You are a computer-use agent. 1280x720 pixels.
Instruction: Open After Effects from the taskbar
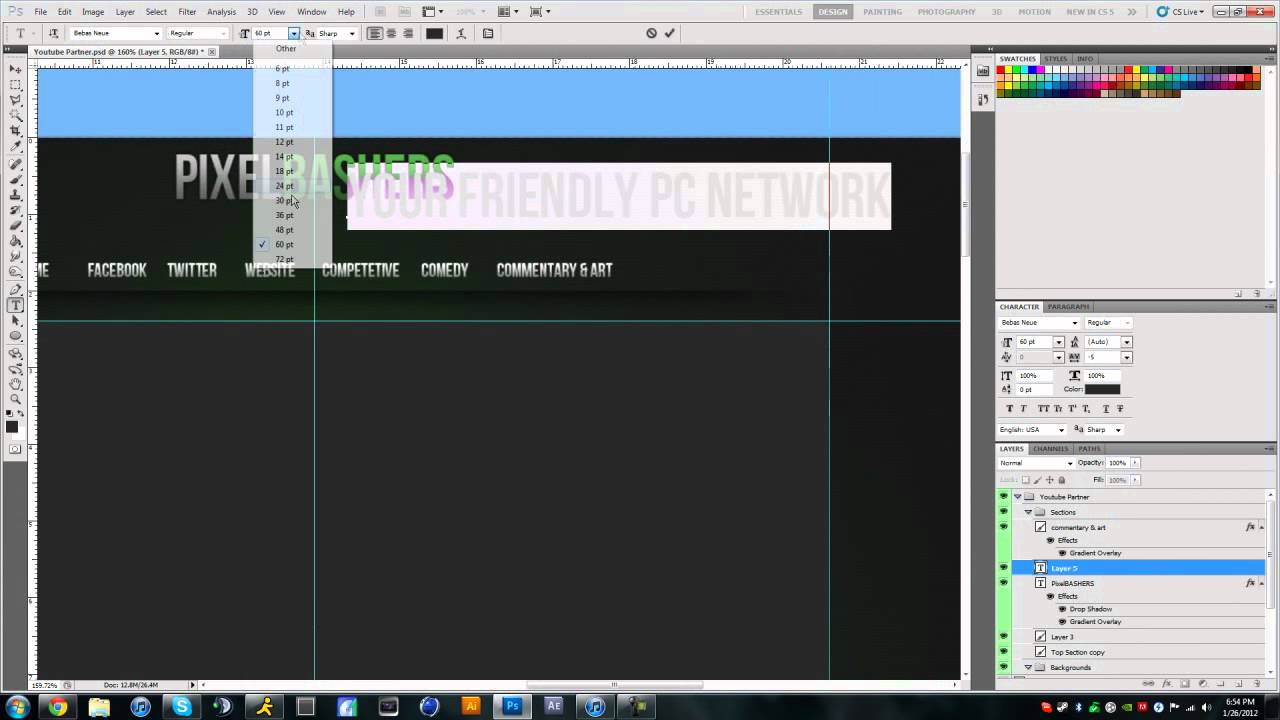coord(553,707)
